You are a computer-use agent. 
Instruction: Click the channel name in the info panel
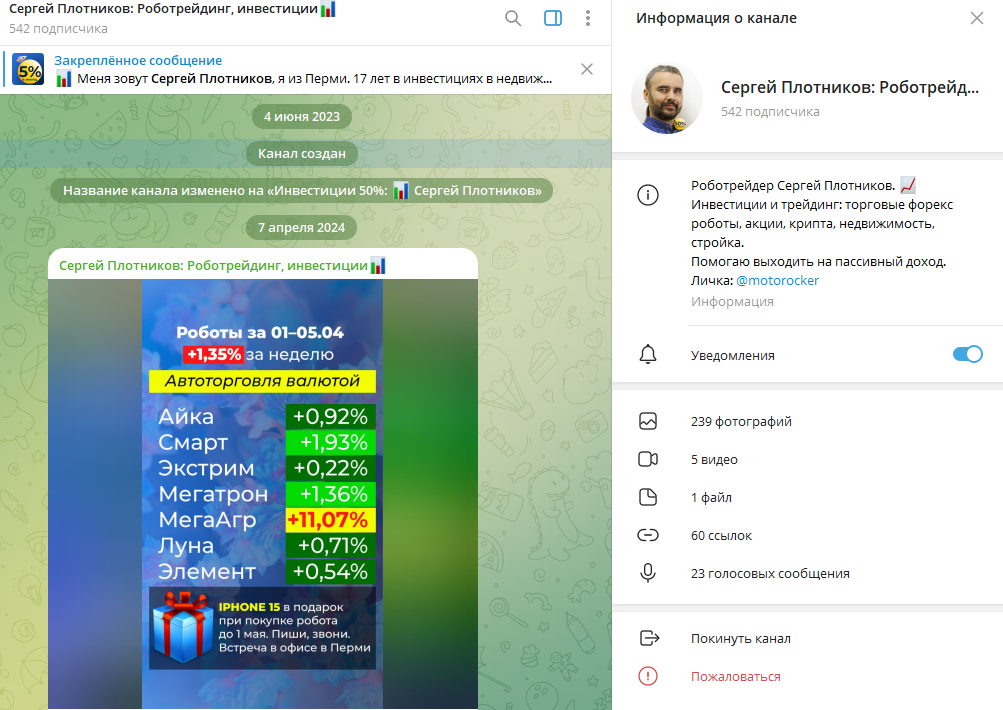click(849, 88)
